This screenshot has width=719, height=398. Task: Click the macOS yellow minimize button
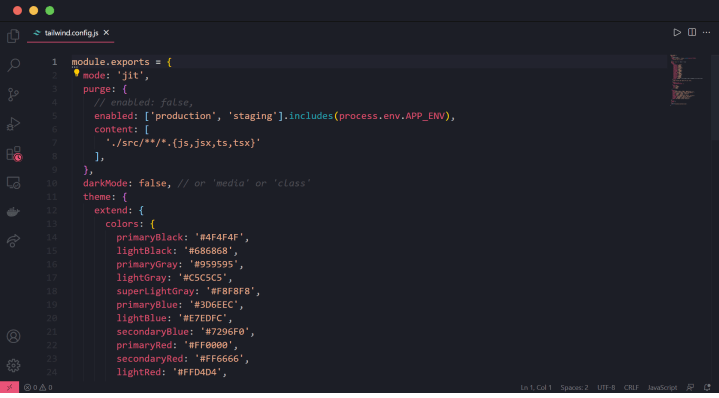pyautogui.click(x=33, y=11)
